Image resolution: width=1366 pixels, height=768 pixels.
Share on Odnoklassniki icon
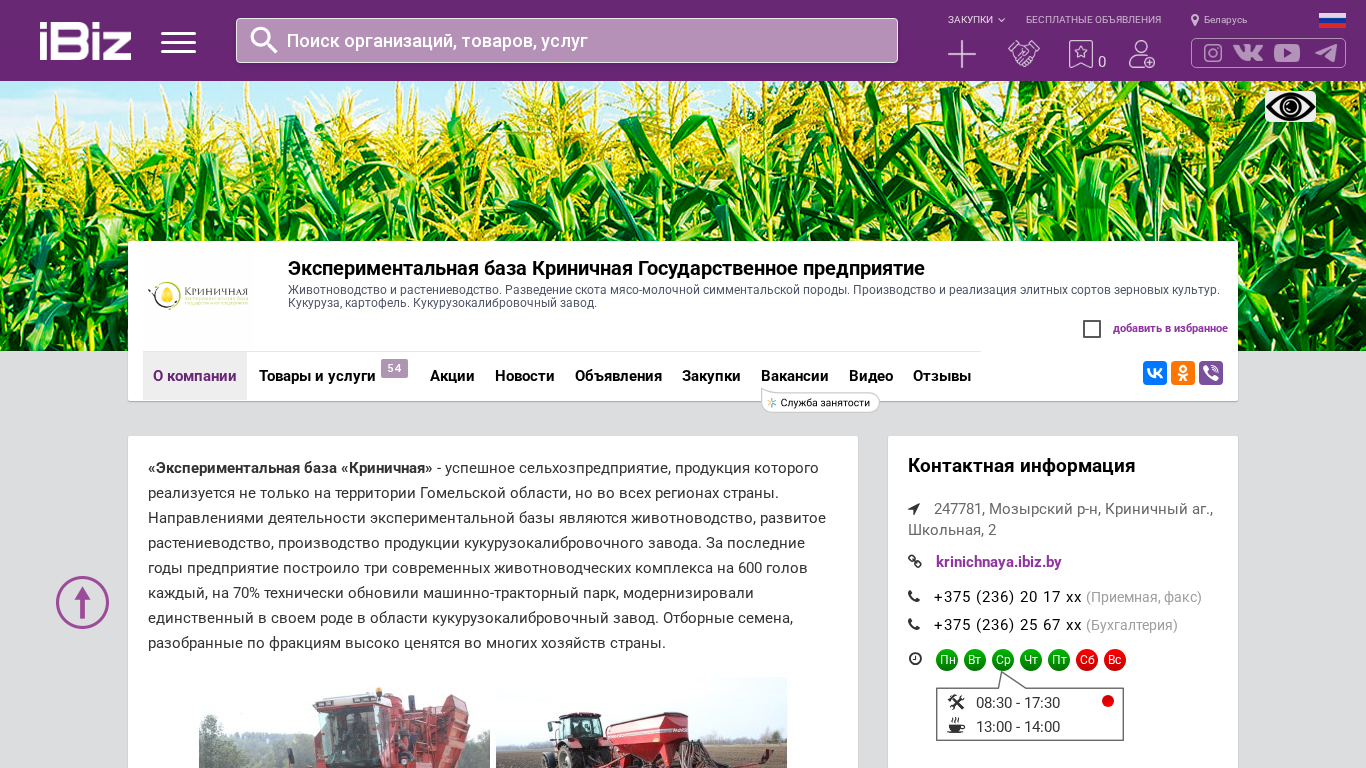(1183, 373)
